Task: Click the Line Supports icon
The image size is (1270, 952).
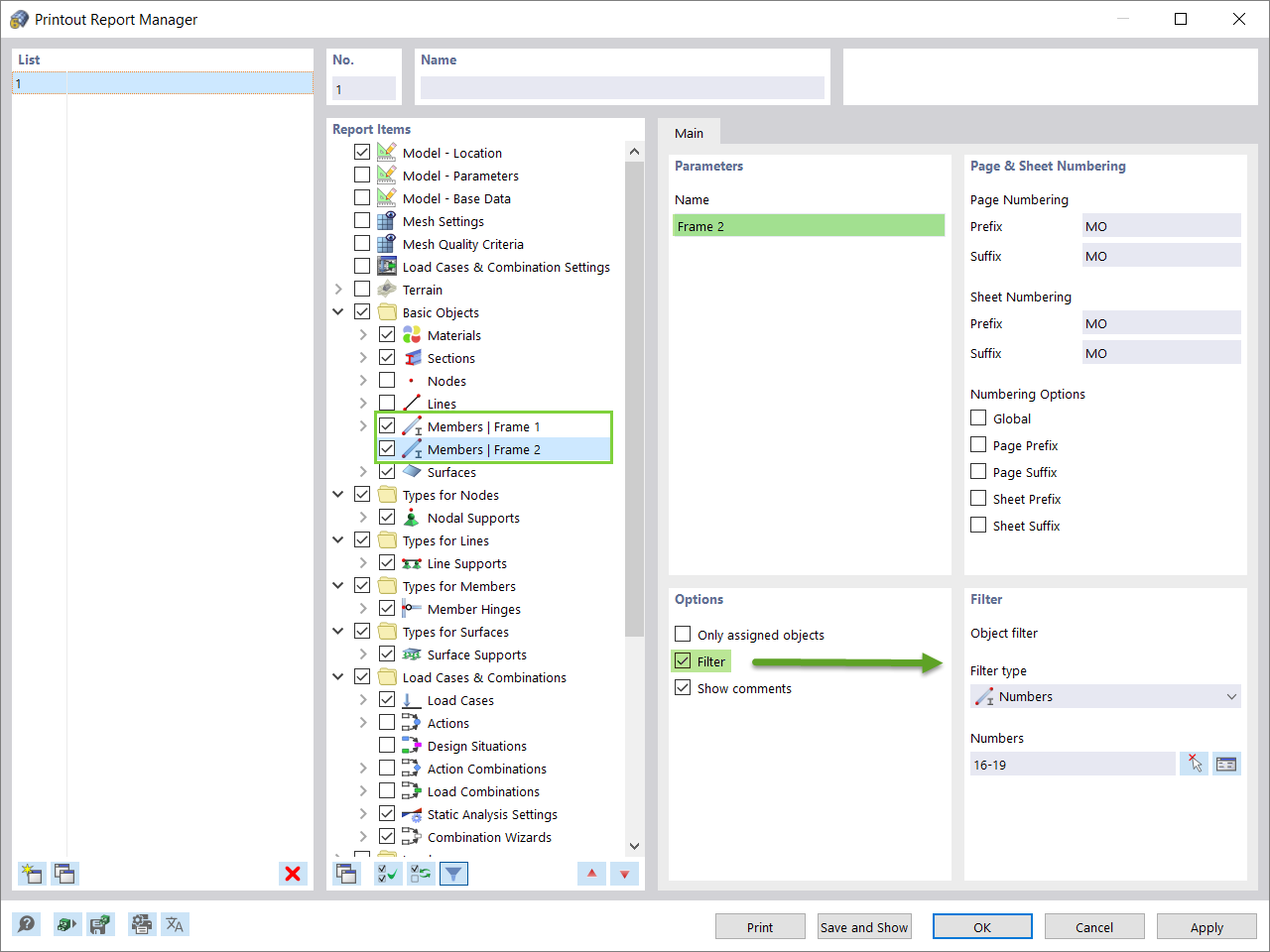Action: (x=412, y=563)
